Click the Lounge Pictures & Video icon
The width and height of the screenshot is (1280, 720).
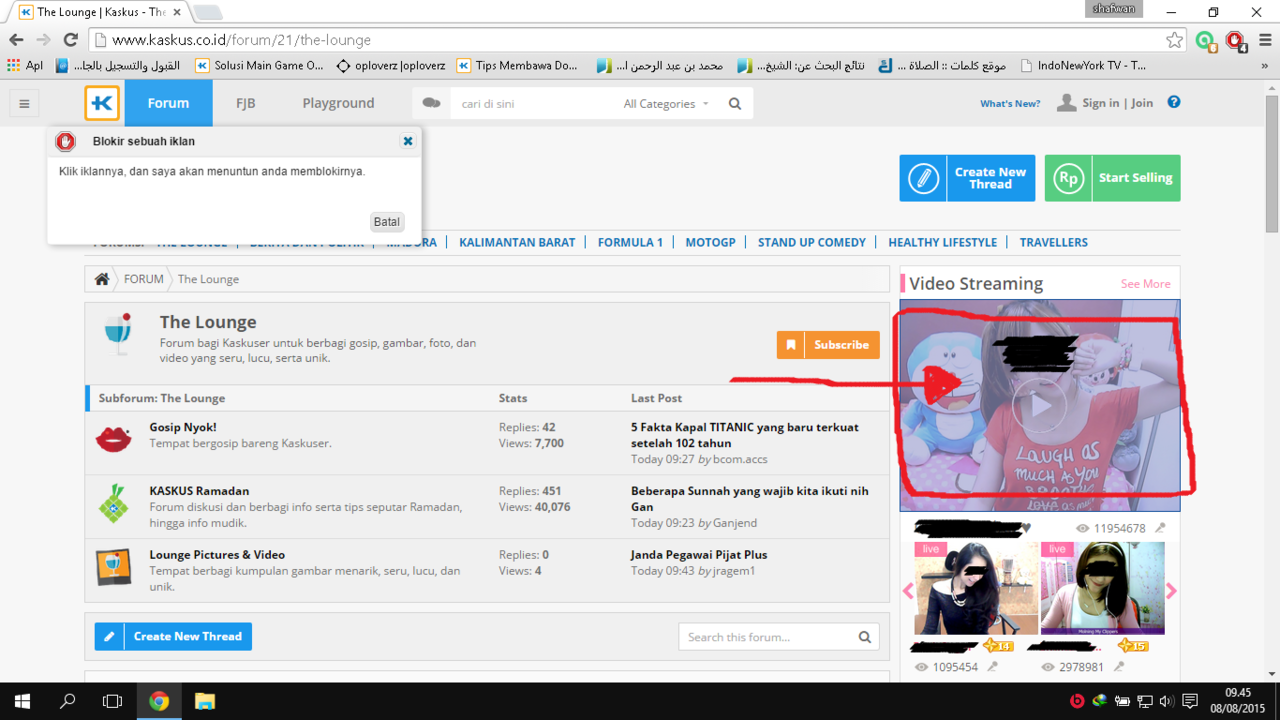[113, 567]
